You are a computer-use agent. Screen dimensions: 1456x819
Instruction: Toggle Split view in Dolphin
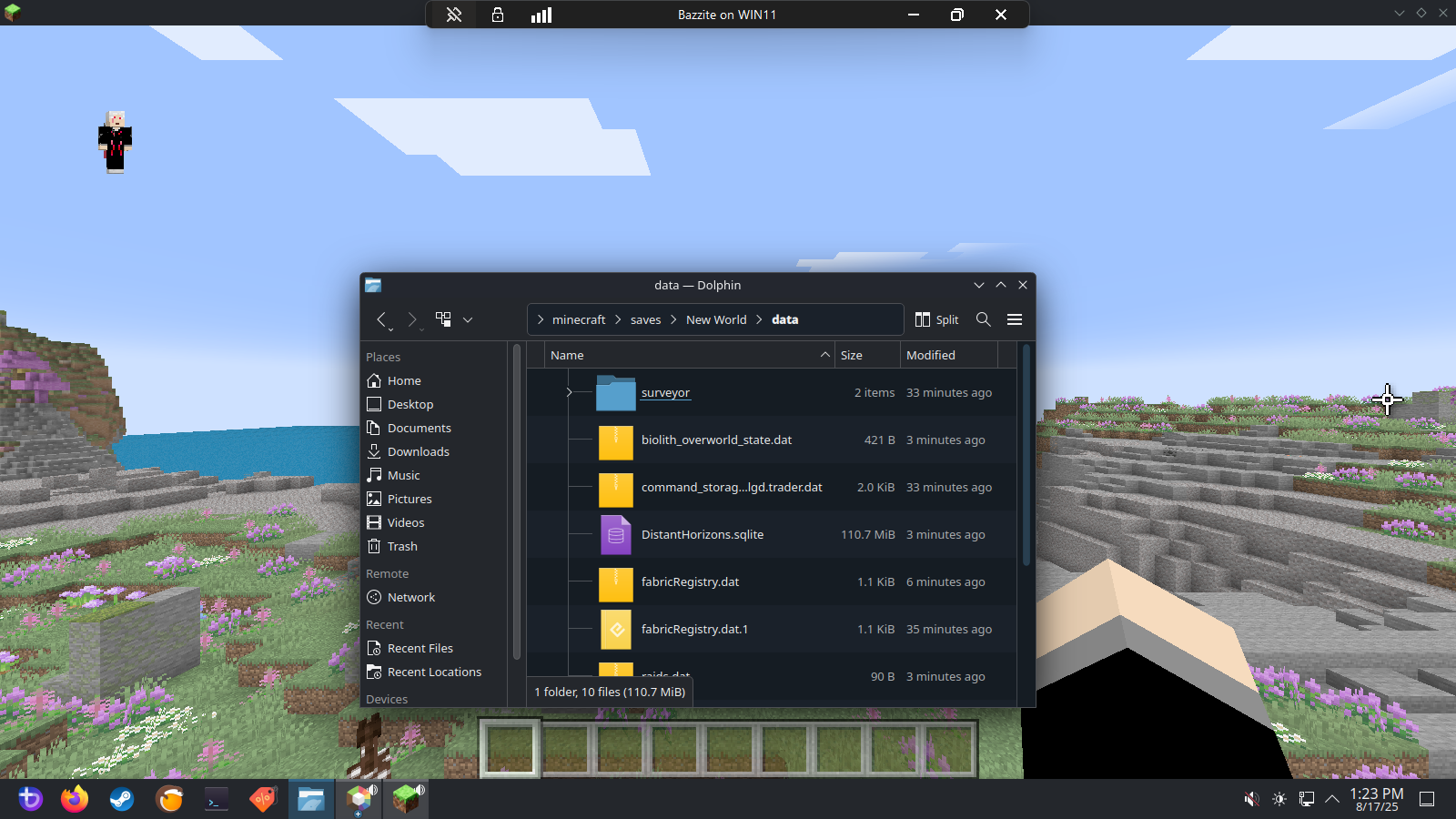tap(936, 319)
